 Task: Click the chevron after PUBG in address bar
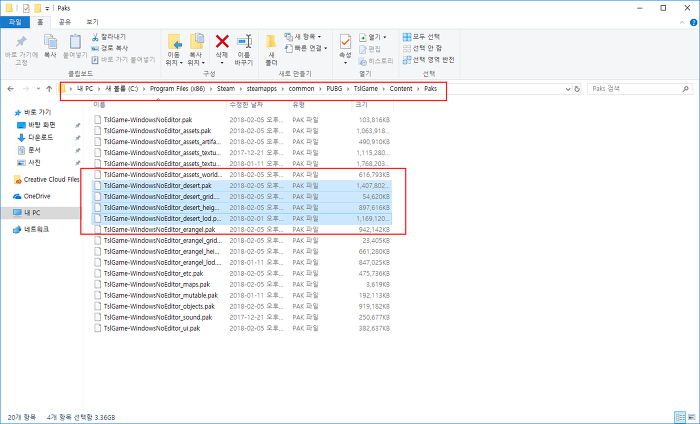click(348, 89)
